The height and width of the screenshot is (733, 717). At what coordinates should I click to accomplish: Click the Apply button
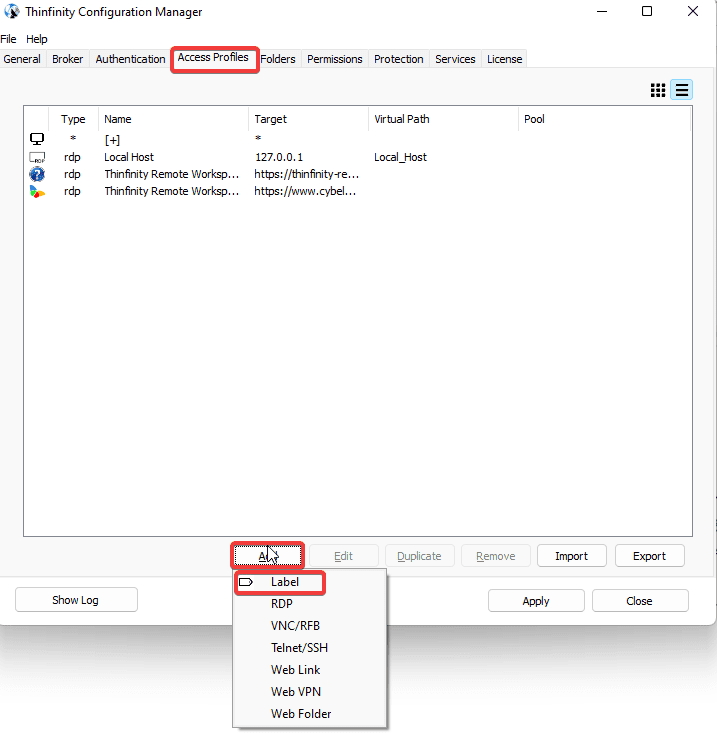coord(536,601)
